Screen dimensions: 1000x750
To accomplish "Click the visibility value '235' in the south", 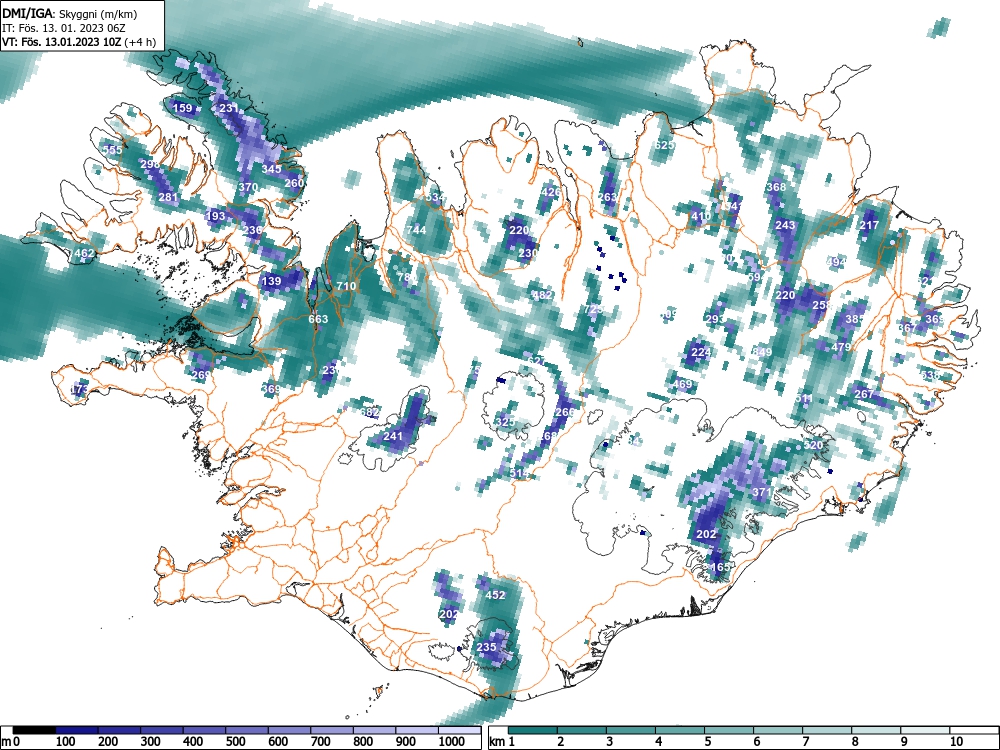I will pos(487,647).
